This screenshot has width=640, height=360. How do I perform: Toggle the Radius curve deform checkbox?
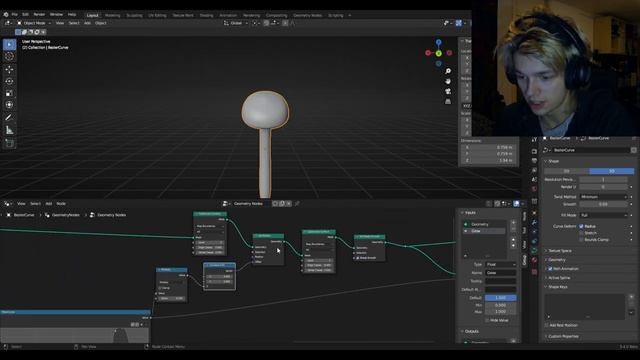(x=581, y=226)
